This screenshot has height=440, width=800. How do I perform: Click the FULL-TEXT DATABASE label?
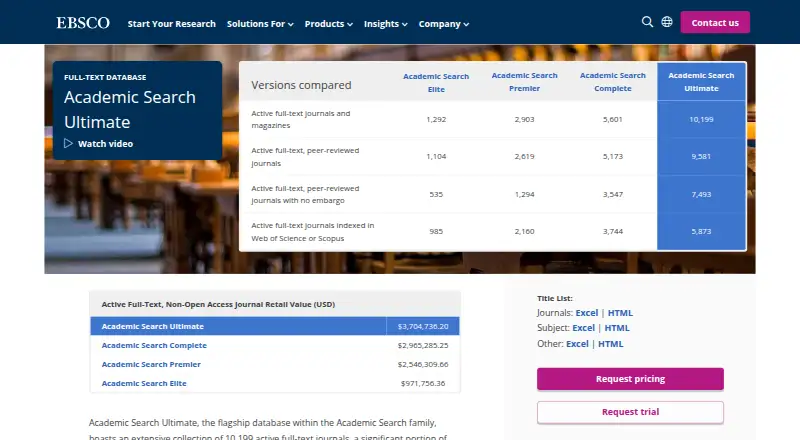[x=105, y=78]
